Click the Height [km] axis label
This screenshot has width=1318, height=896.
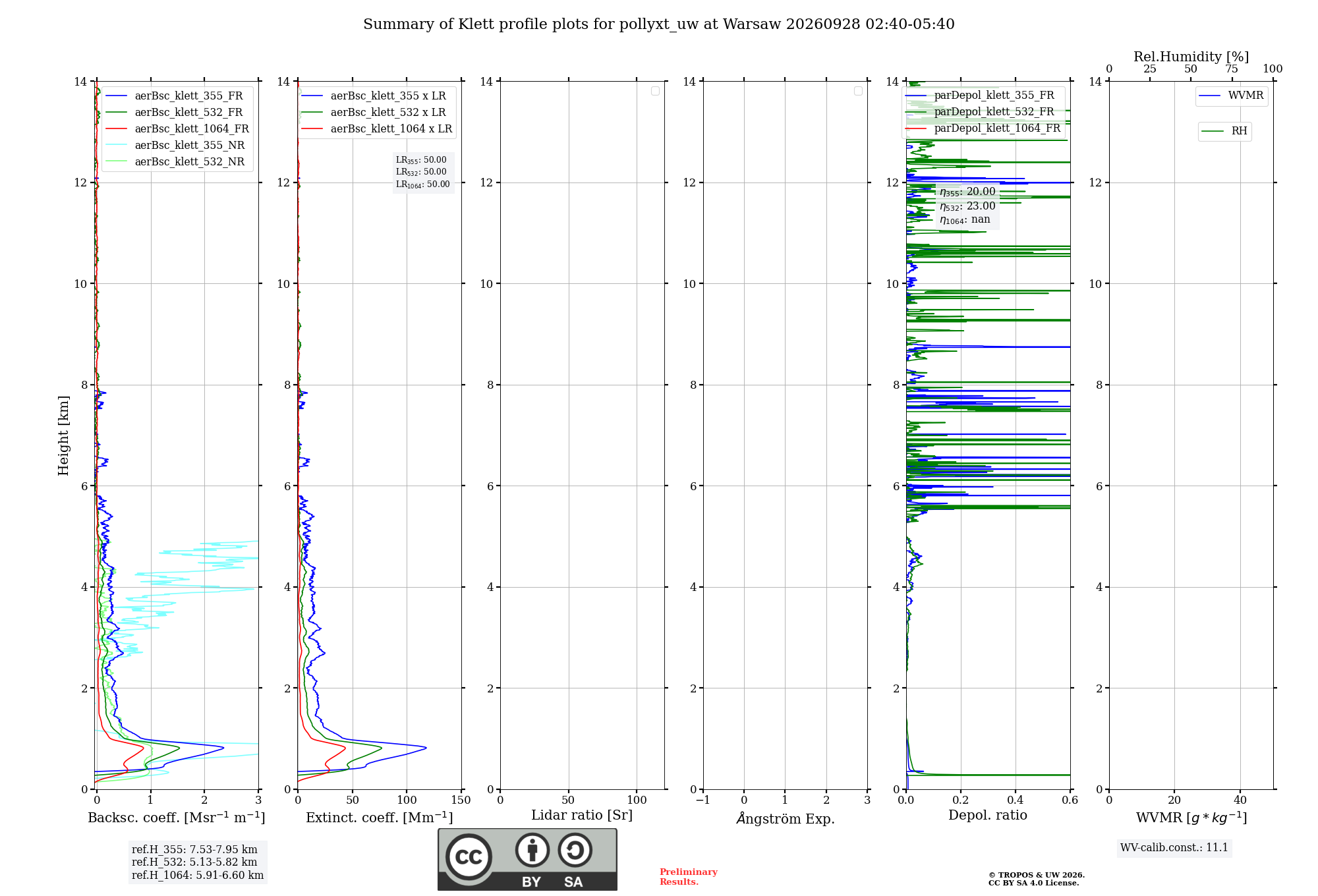[63, 435]
